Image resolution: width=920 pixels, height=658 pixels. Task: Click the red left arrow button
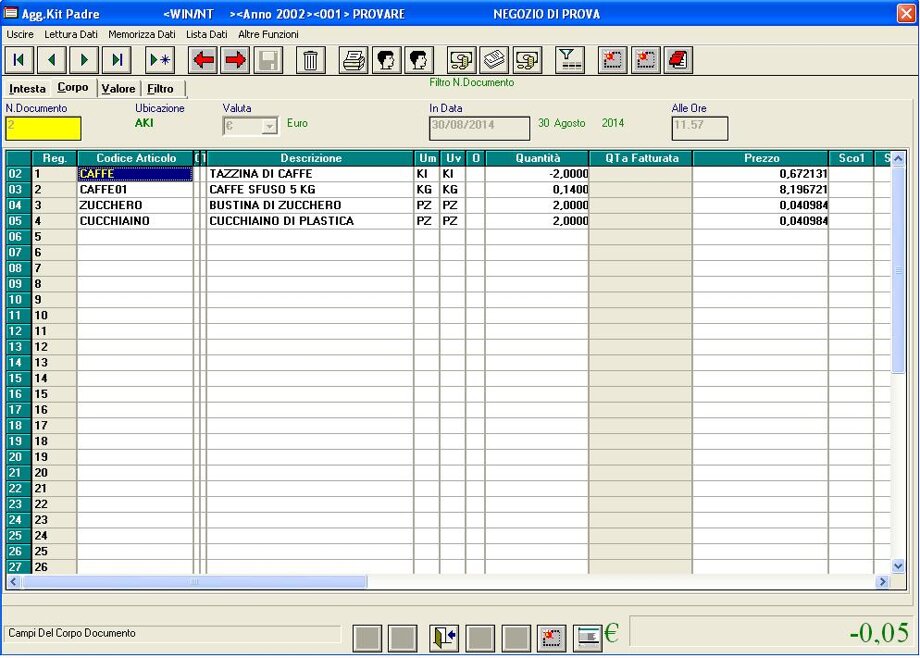pyautogui.click(x=204, y=60)
